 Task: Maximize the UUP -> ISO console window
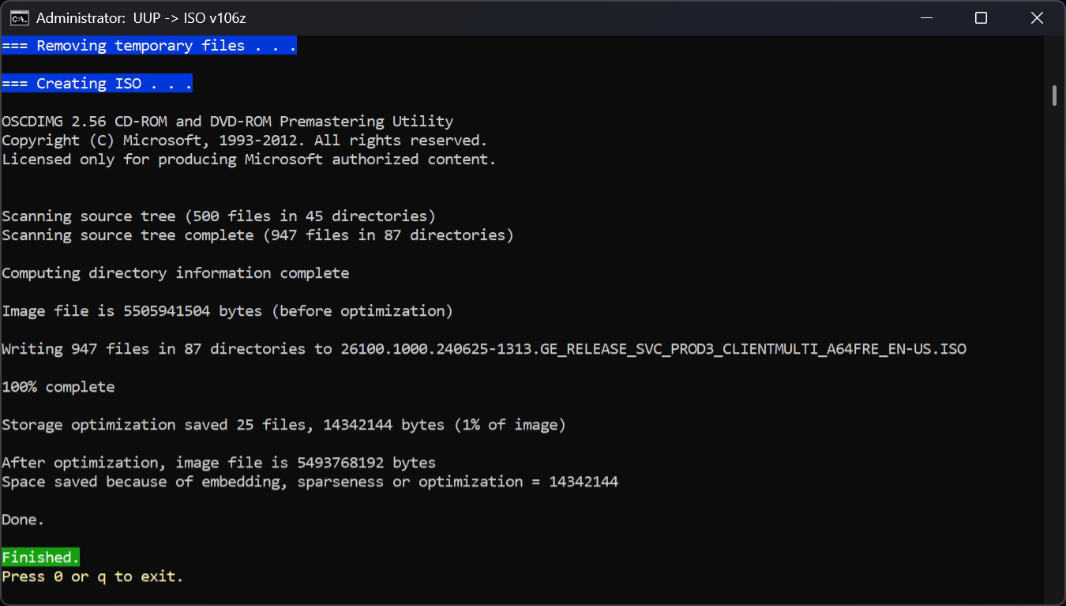click(x=981, y=18)
